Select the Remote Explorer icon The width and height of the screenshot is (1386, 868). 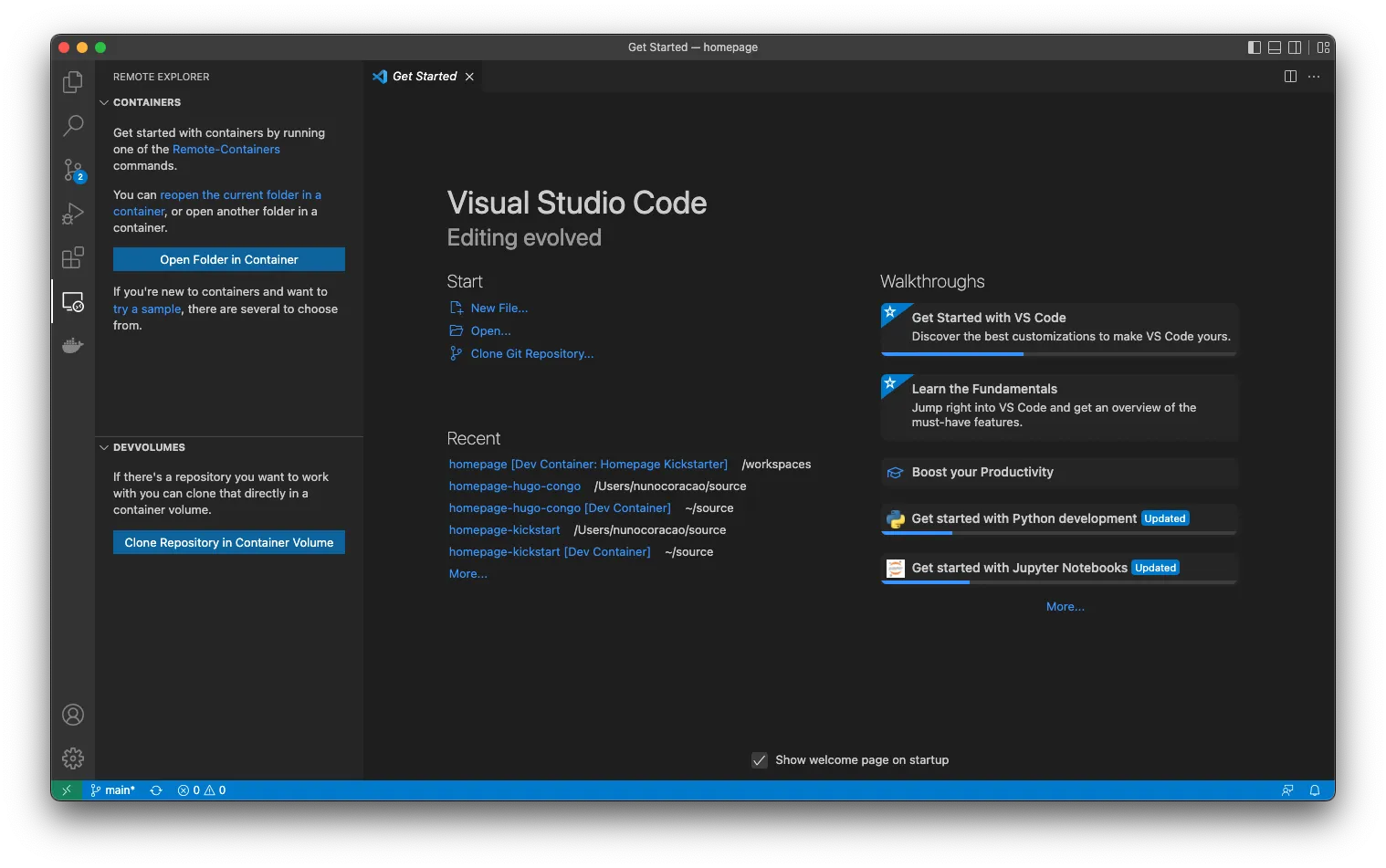point(73,301)
